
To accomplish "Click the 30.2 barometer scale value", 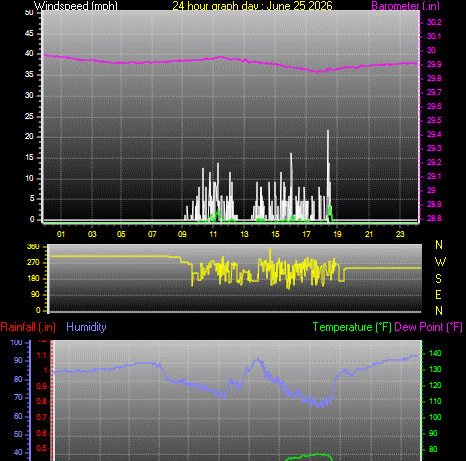I will point(434,22).
